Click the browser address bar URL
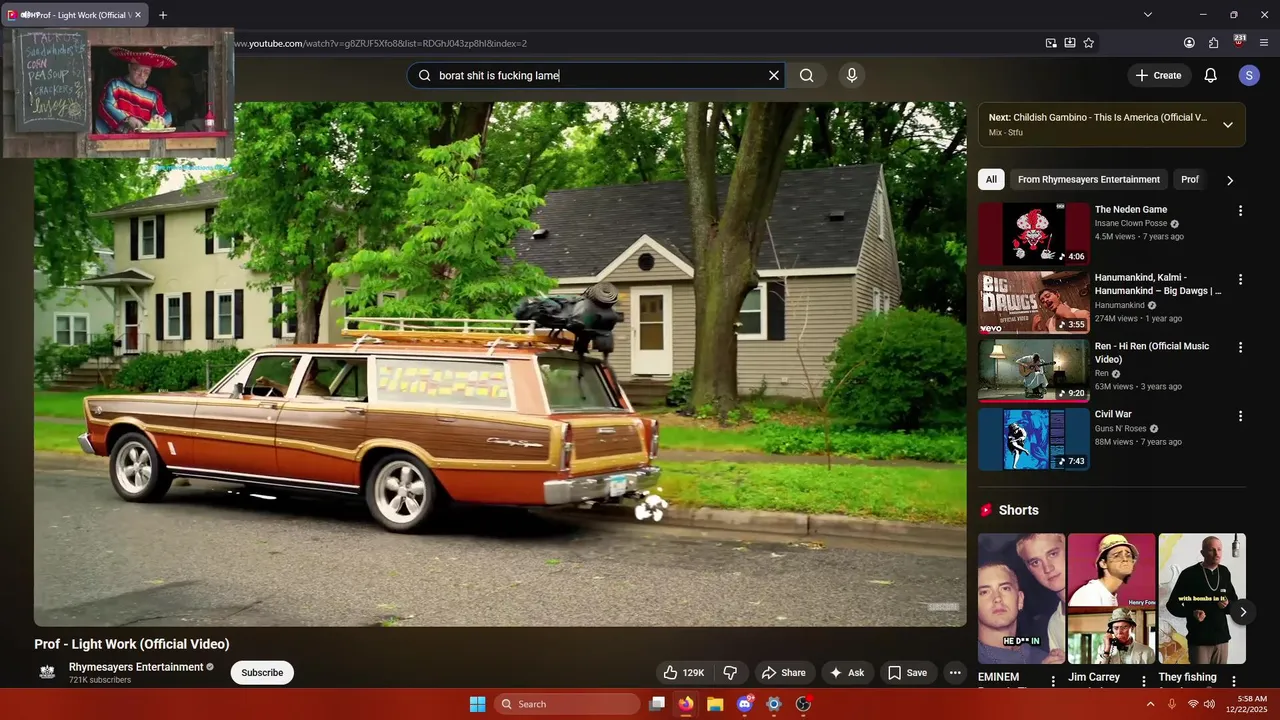The width and height of the screenshot is (1280, 720). coord(381,43)
